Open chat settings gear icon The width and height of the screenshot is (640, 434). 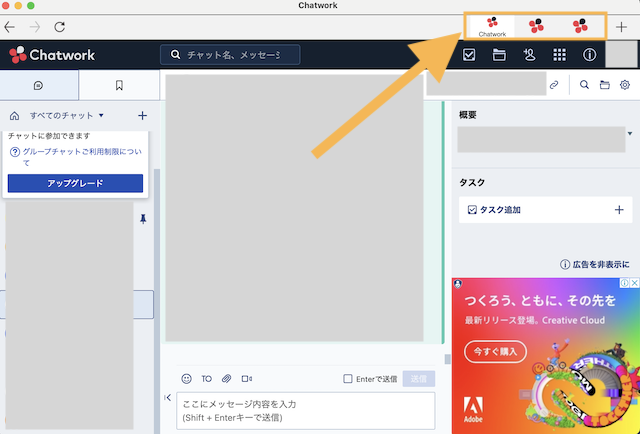(x=624, y=85)
